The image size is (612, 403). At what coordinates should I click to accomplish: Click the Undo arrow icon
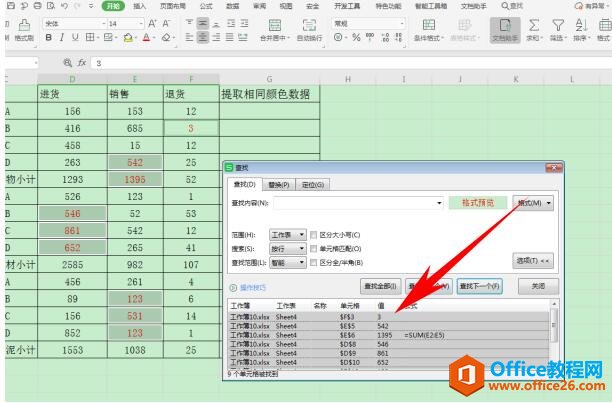(64, 6)
